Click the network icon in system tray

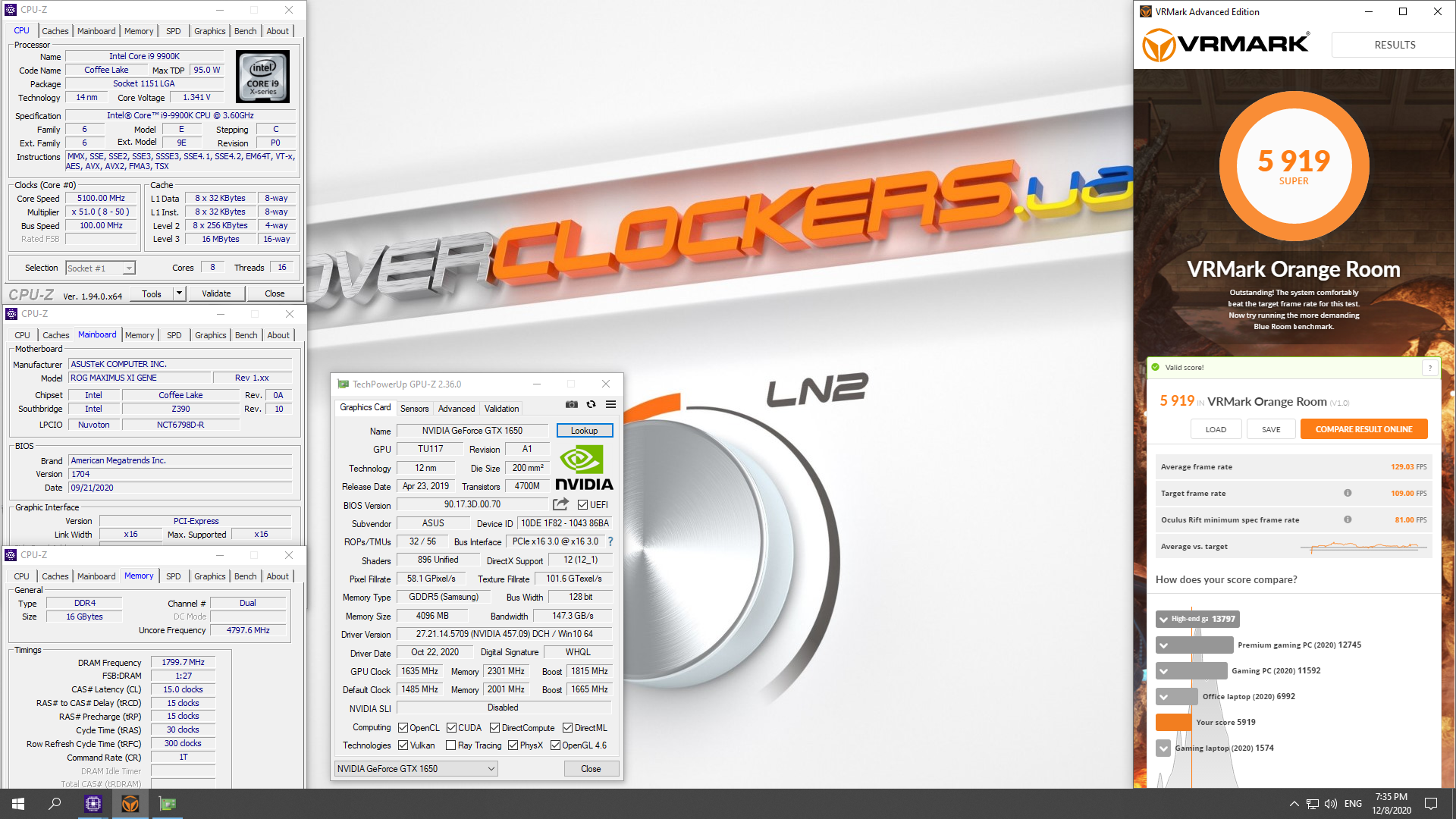pyautogui.click(x=1312, y=804)
